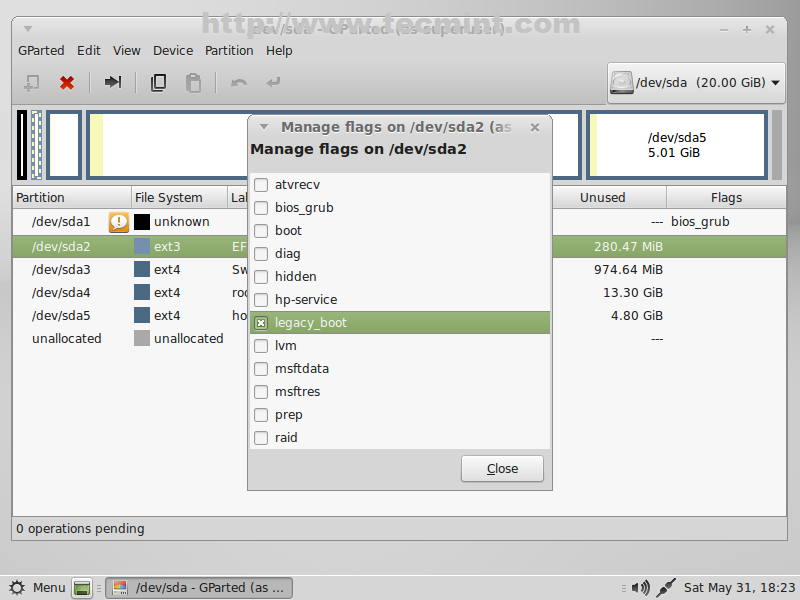Click the ext3 color swatch for sda2
Viewport: 800px width, 600px height.
142,246
